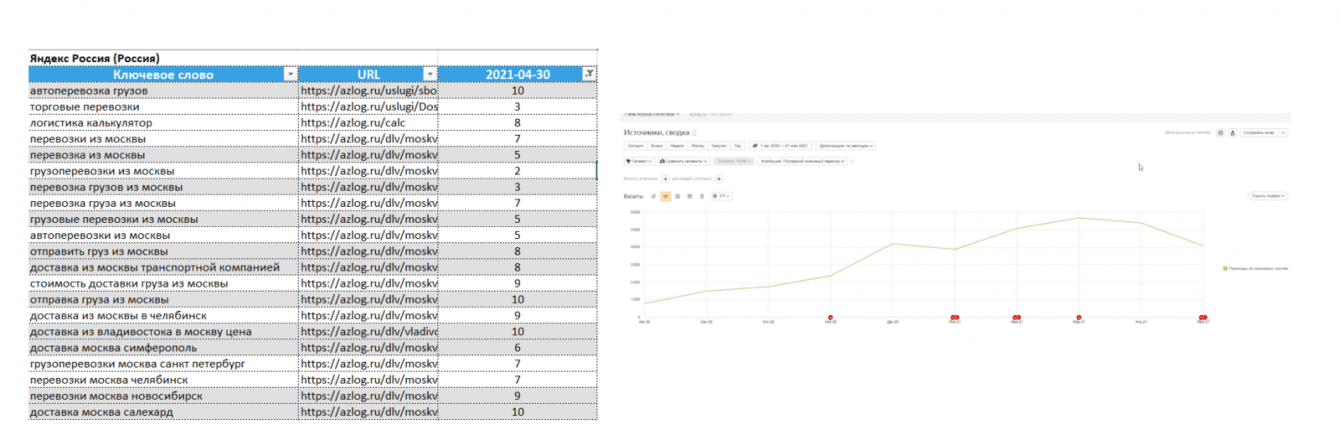Select the Месяц period tab
This screenshot has width=1340, height=445.
click(698, 146)
